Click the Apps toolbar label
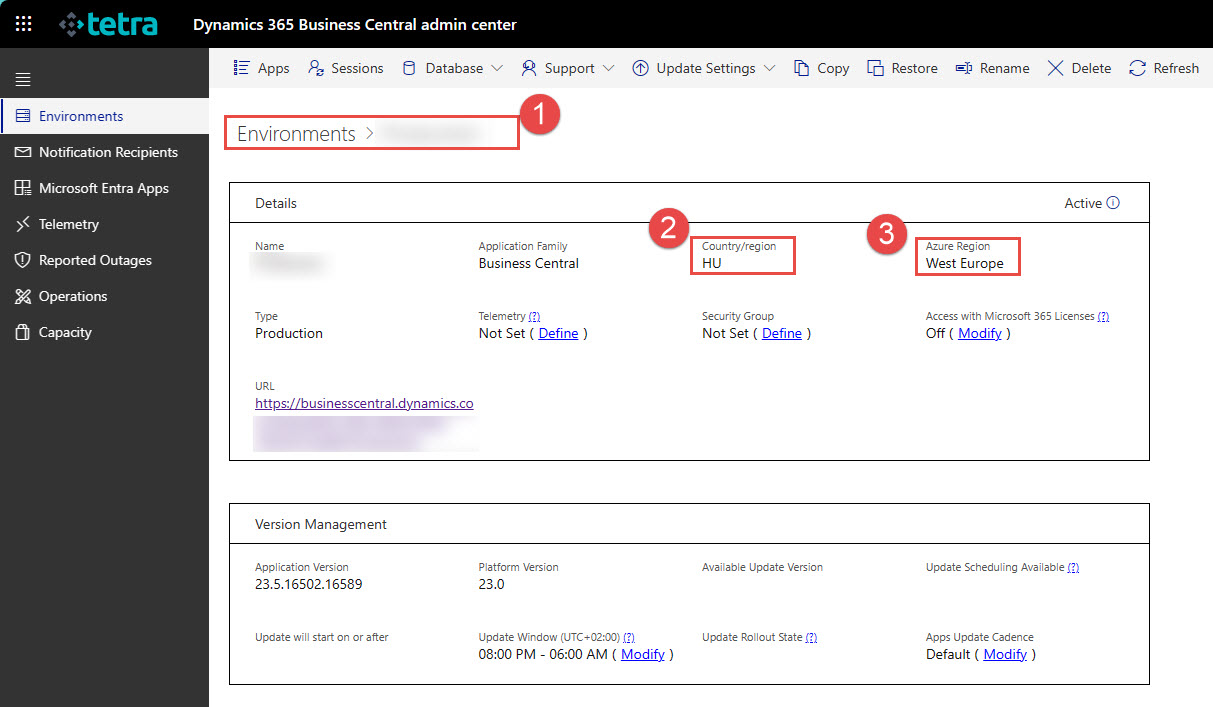 pos(274,68)
